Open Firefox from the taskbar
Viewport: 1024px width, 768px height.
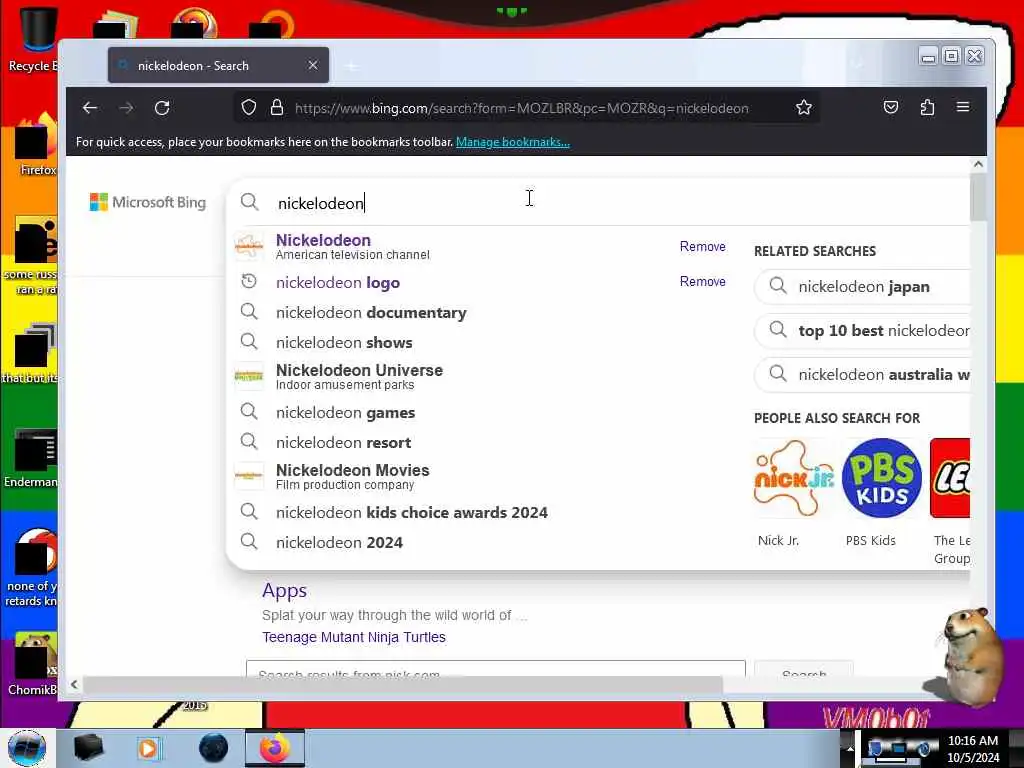[x=274, y=748]
